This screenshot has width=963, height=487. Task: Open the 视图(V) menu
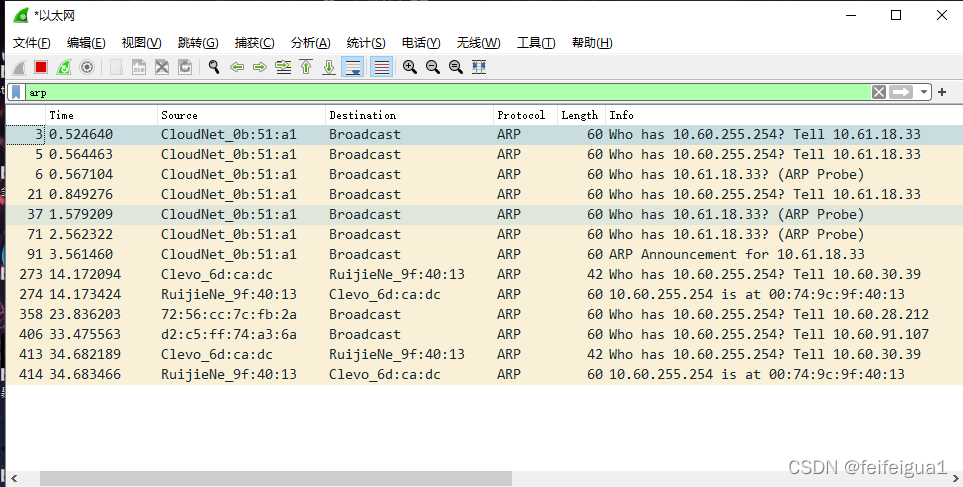point(141,42)
